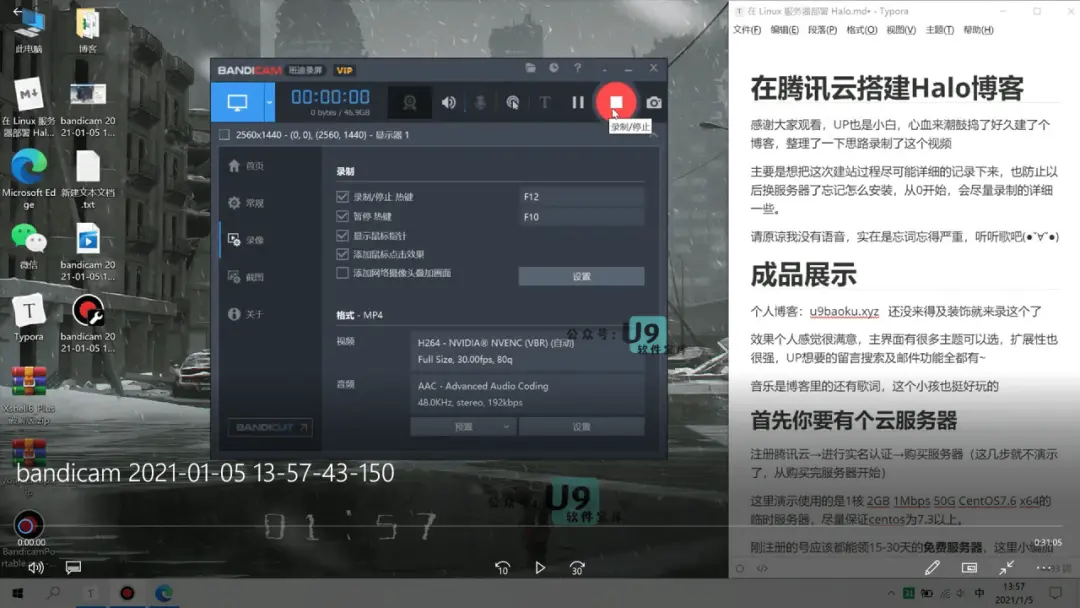
Task: Toggle the mouse click effect icon in Bandicam
Action: point(512,103)
